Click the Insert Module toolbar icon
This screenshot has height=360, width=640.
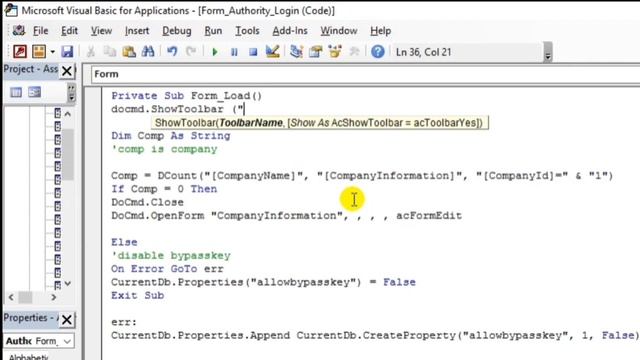pyautogui.click(x=39, y=52)
